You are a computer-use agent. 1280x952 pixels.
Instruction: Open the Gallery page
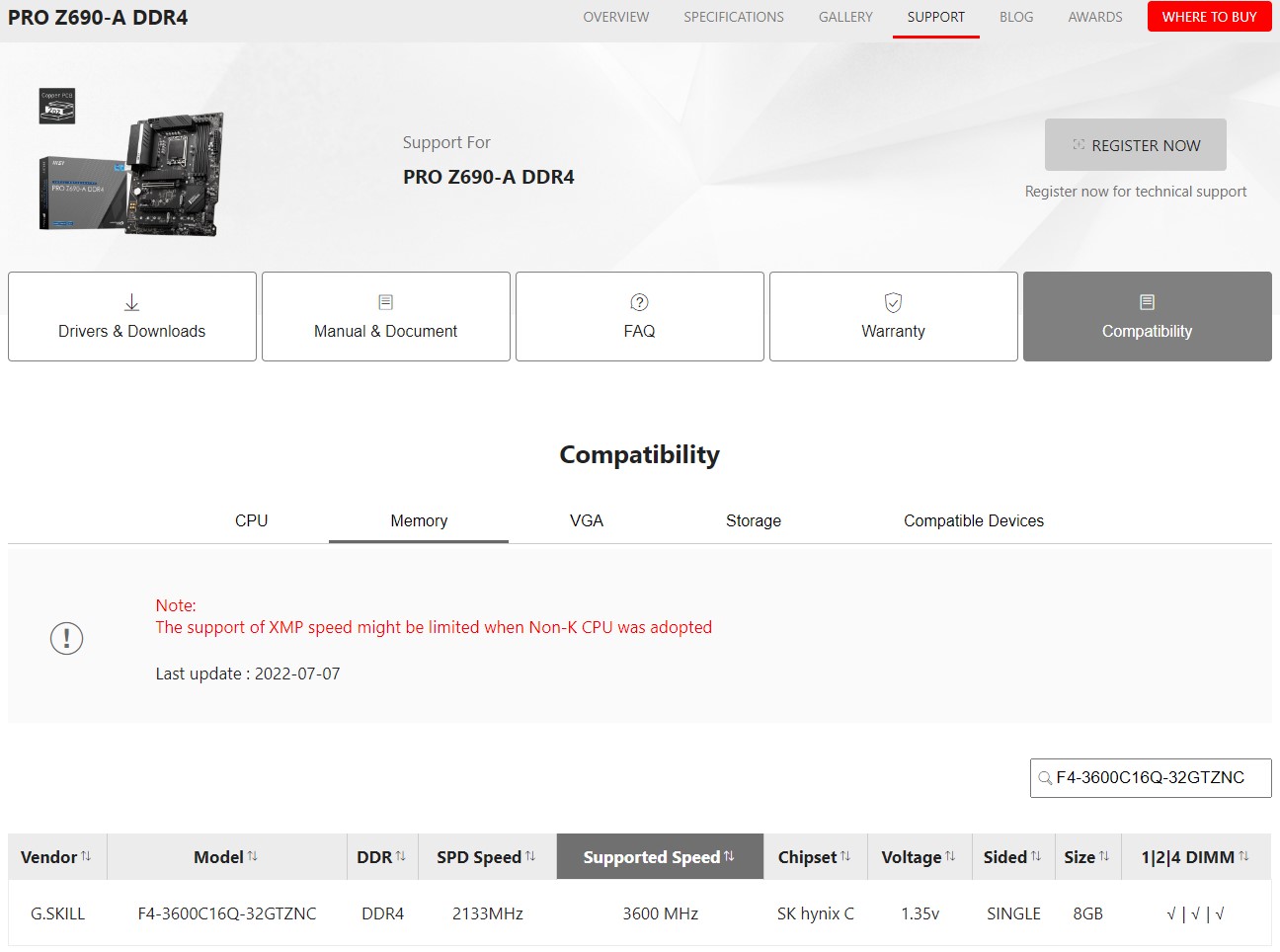[845, 17]
